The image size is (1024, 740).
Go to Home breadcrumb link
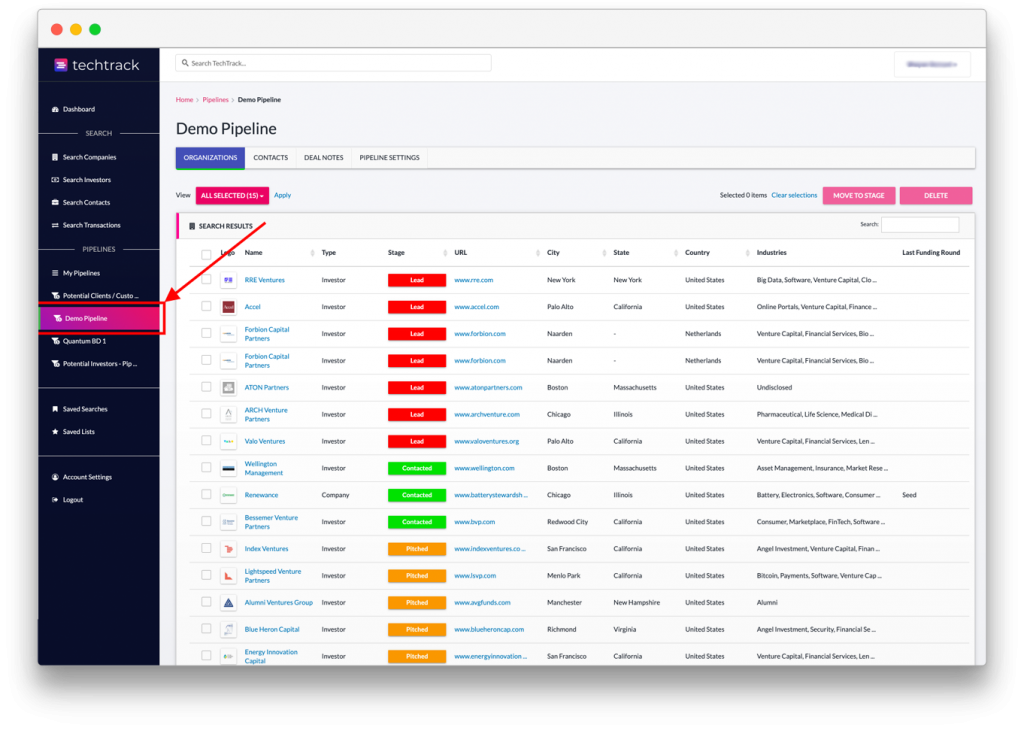pyautogui.click(x=184, y=100)
